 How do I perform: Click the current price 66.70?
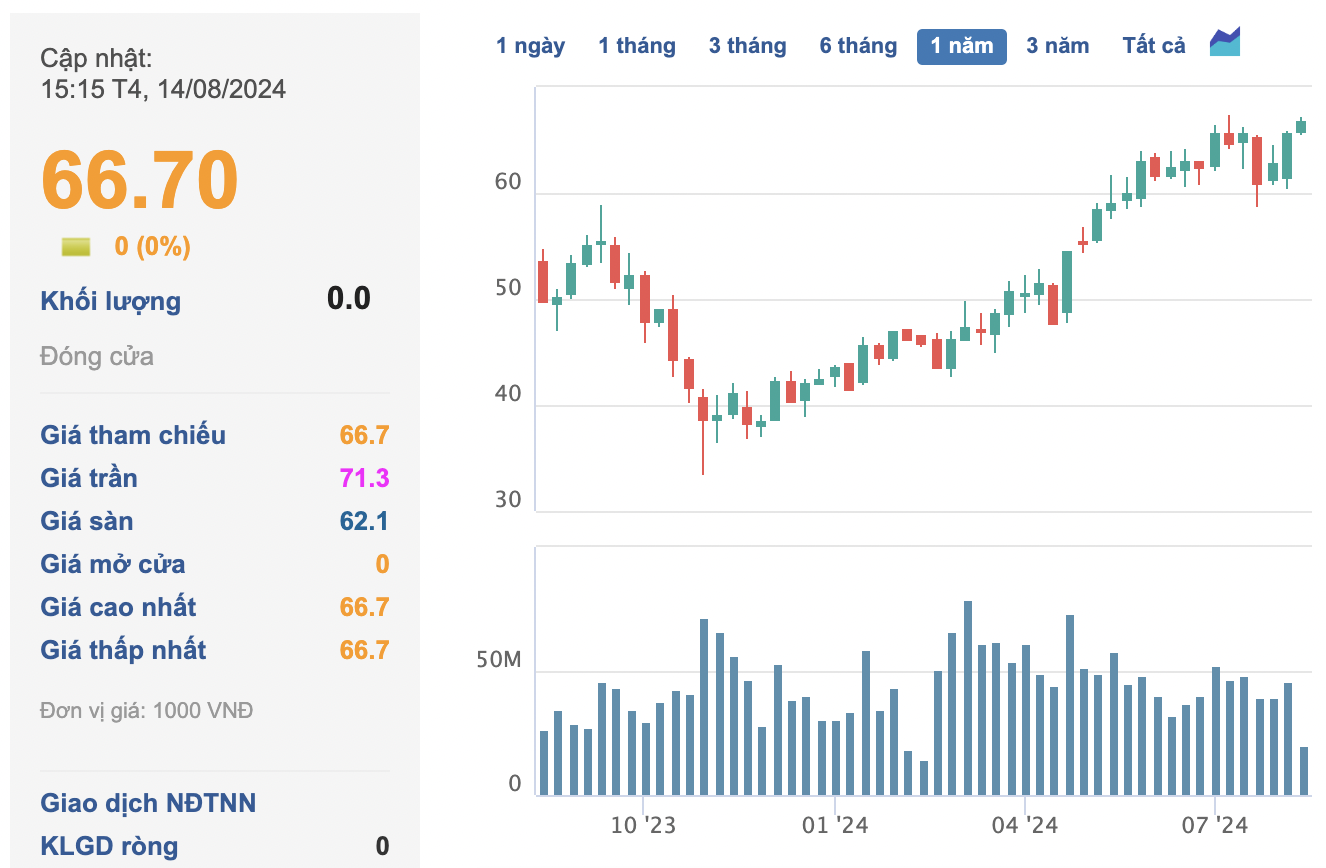(140, 180)
